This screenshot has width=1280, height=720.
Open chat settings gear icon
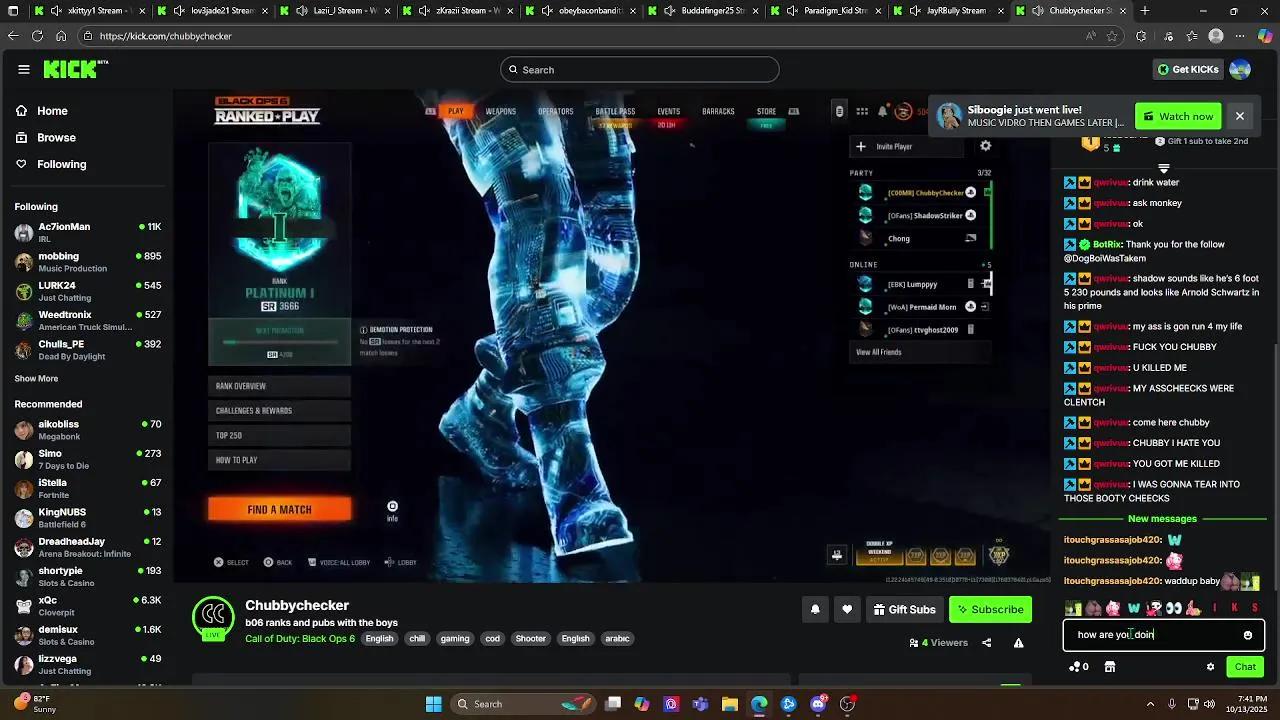(1210, 667)
